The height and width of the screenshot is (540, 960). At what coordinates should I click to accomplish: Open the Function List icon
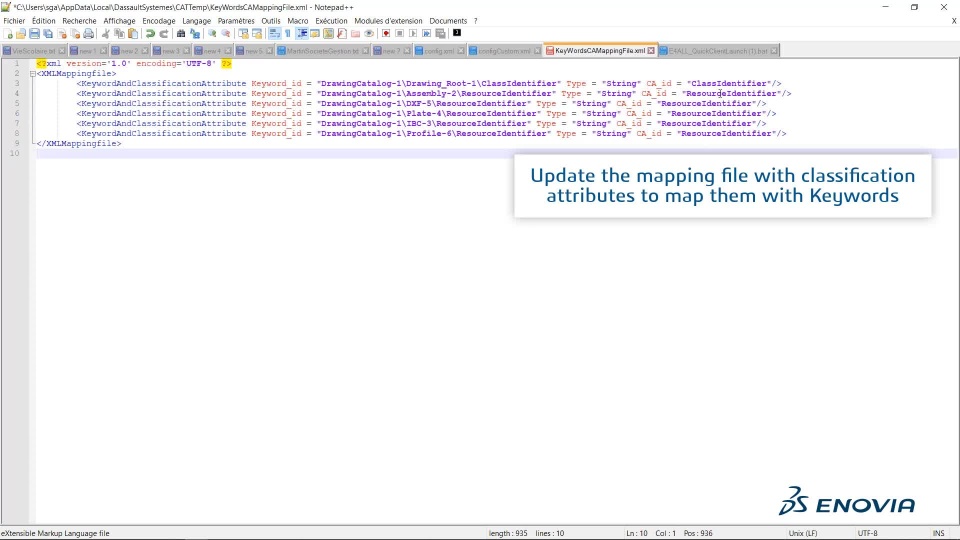[342, 34]
